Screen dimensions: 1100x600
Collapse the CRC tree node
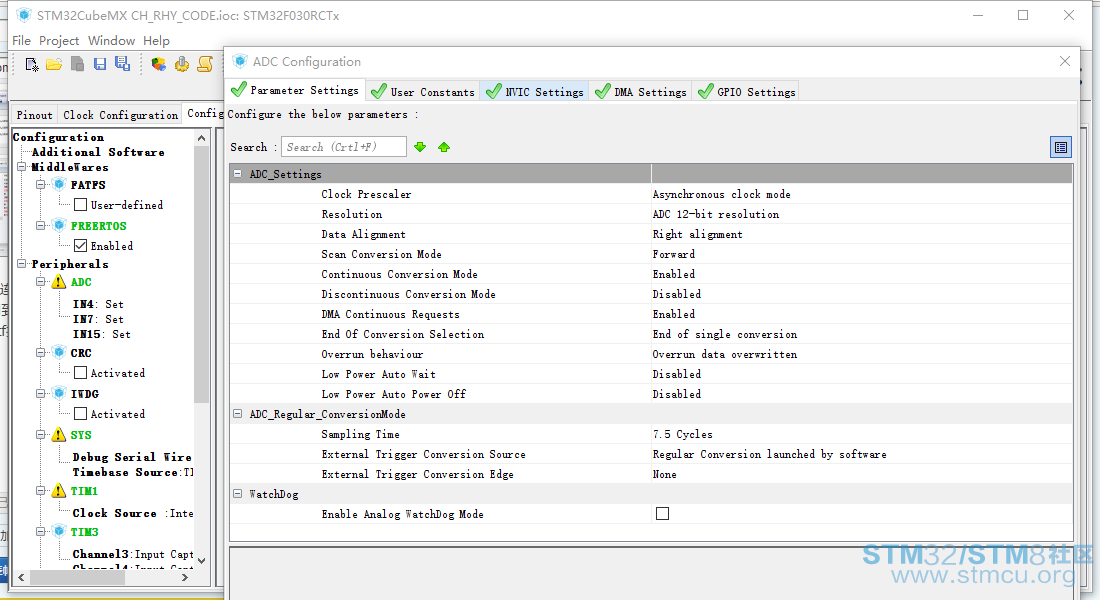tap(41, 352)
